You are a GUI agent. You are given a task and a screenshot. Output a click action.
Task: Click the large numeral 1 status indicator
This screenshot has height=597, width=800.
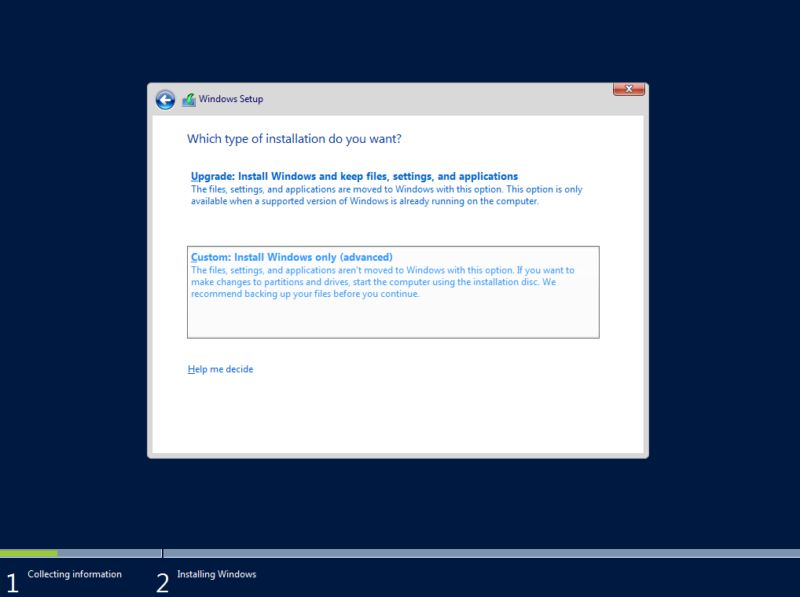click(x=10, y=580)
